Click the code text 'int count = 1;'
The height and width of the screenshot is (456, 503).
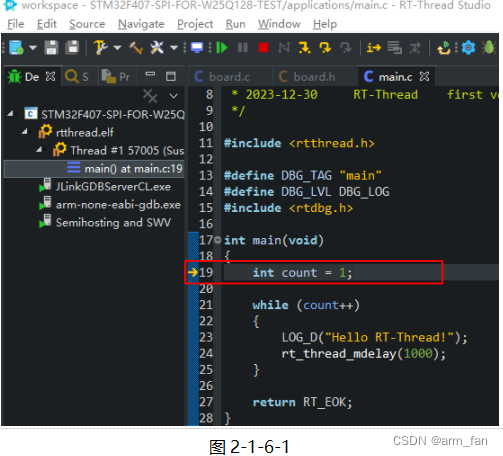(x=302, y=273)
